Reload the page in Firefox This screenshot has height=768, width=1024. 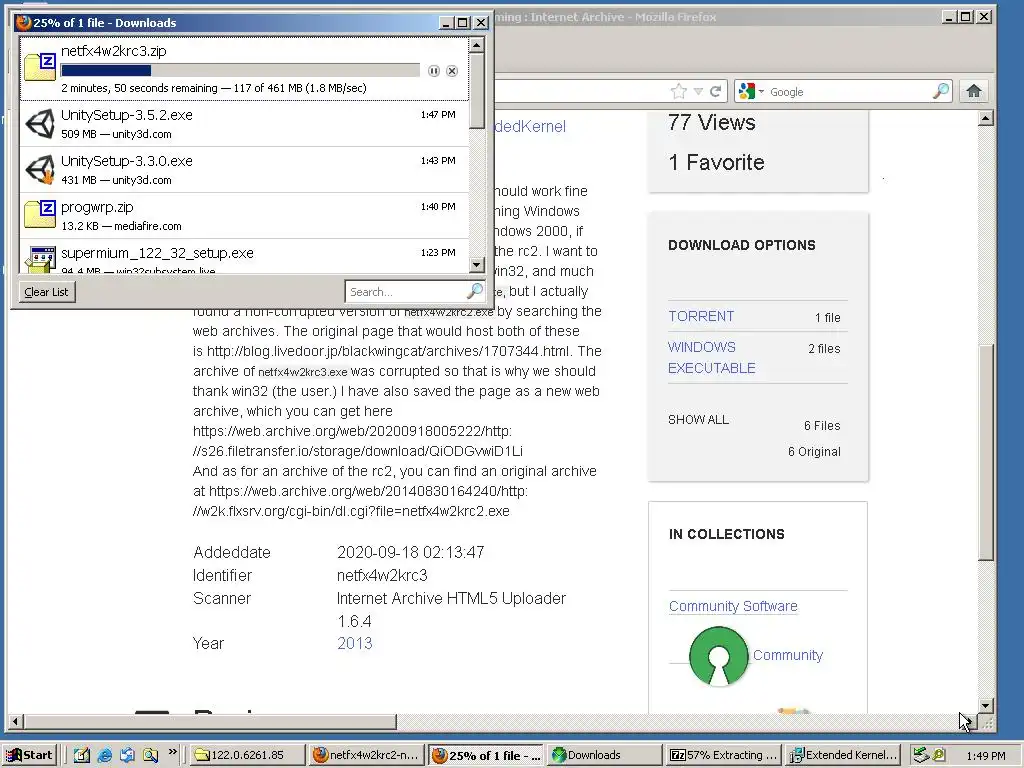pos(715,91)
